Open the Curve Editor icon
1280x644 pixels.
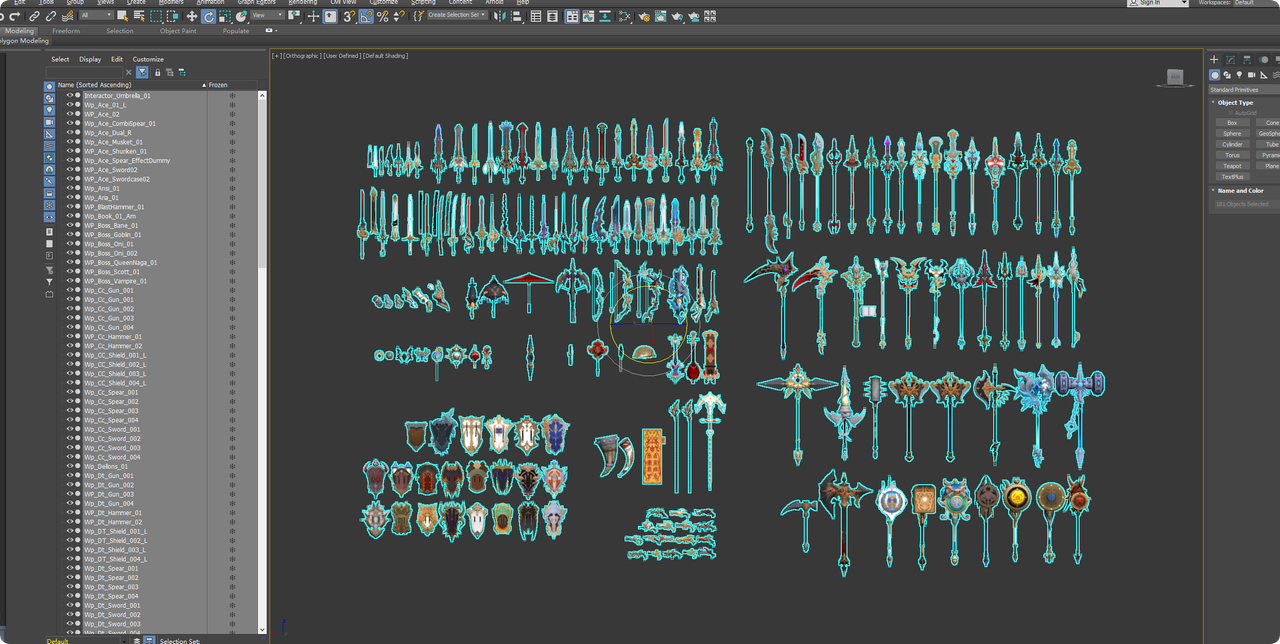(x=588, y=16)
